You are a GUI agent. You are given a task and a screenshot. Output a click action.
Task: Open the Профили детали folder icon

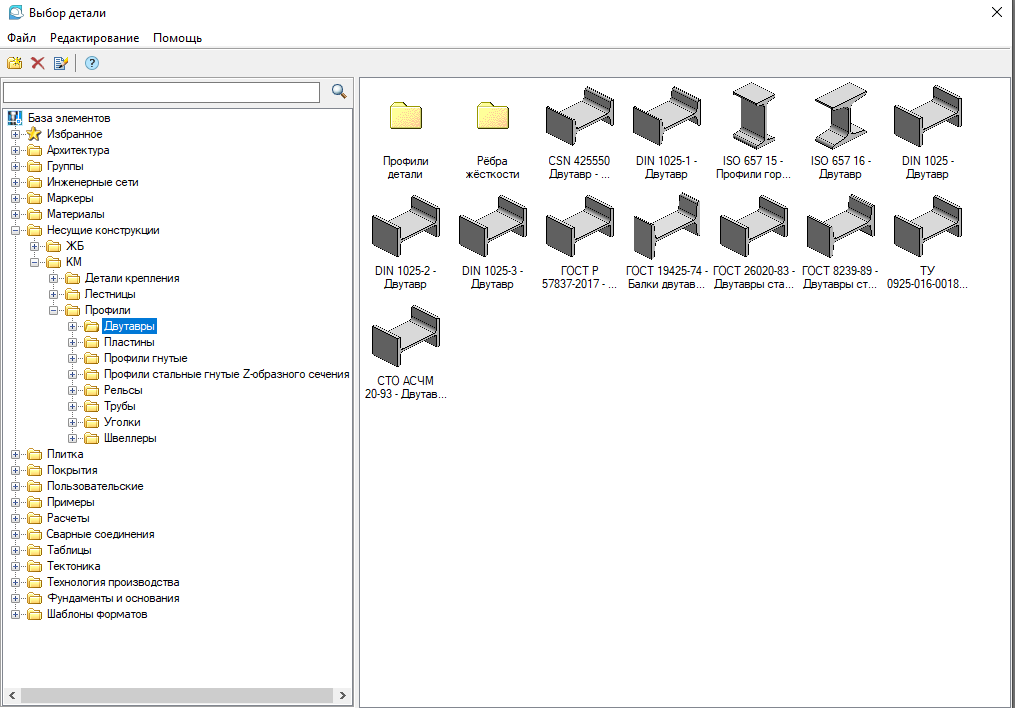point(405,116)
